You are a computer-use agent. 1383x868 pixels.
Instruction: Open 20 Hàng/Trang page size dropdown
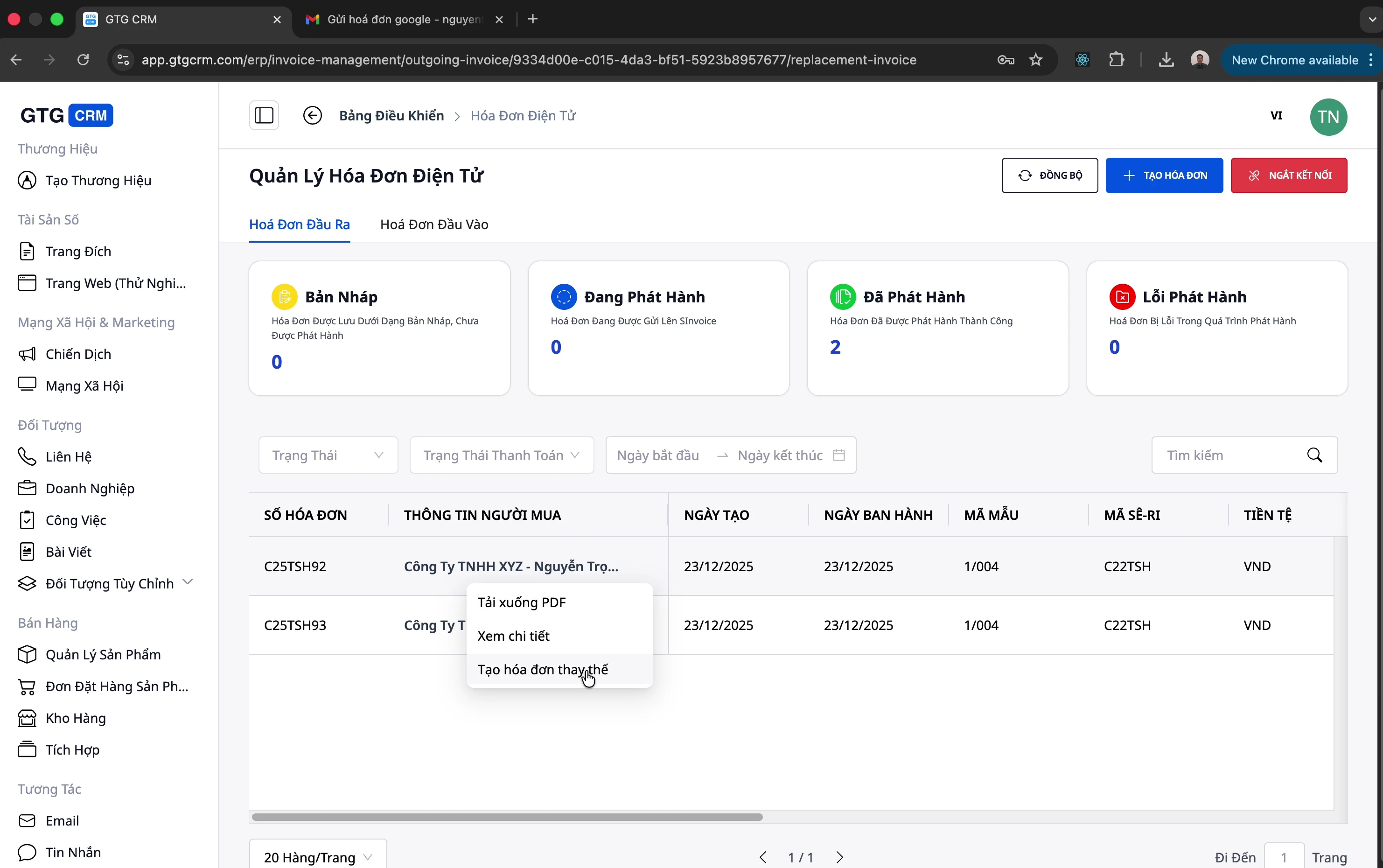pyautogui.click(x=318, y=857)
